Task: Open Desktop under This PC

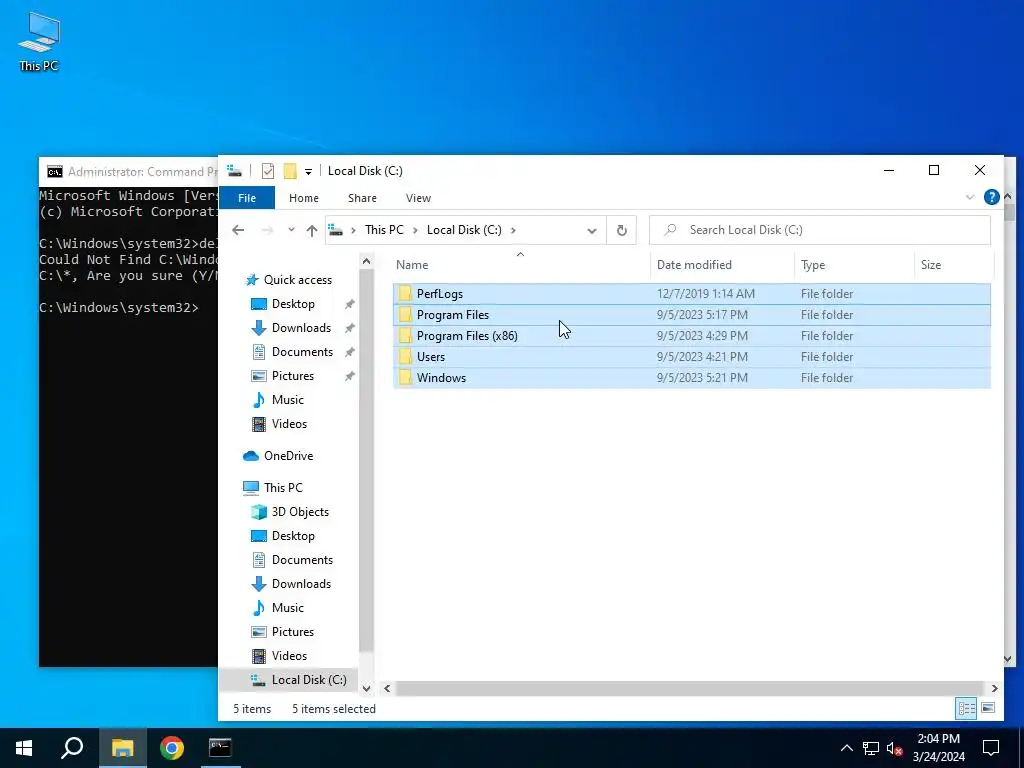Action: click(x=293, y=536)
